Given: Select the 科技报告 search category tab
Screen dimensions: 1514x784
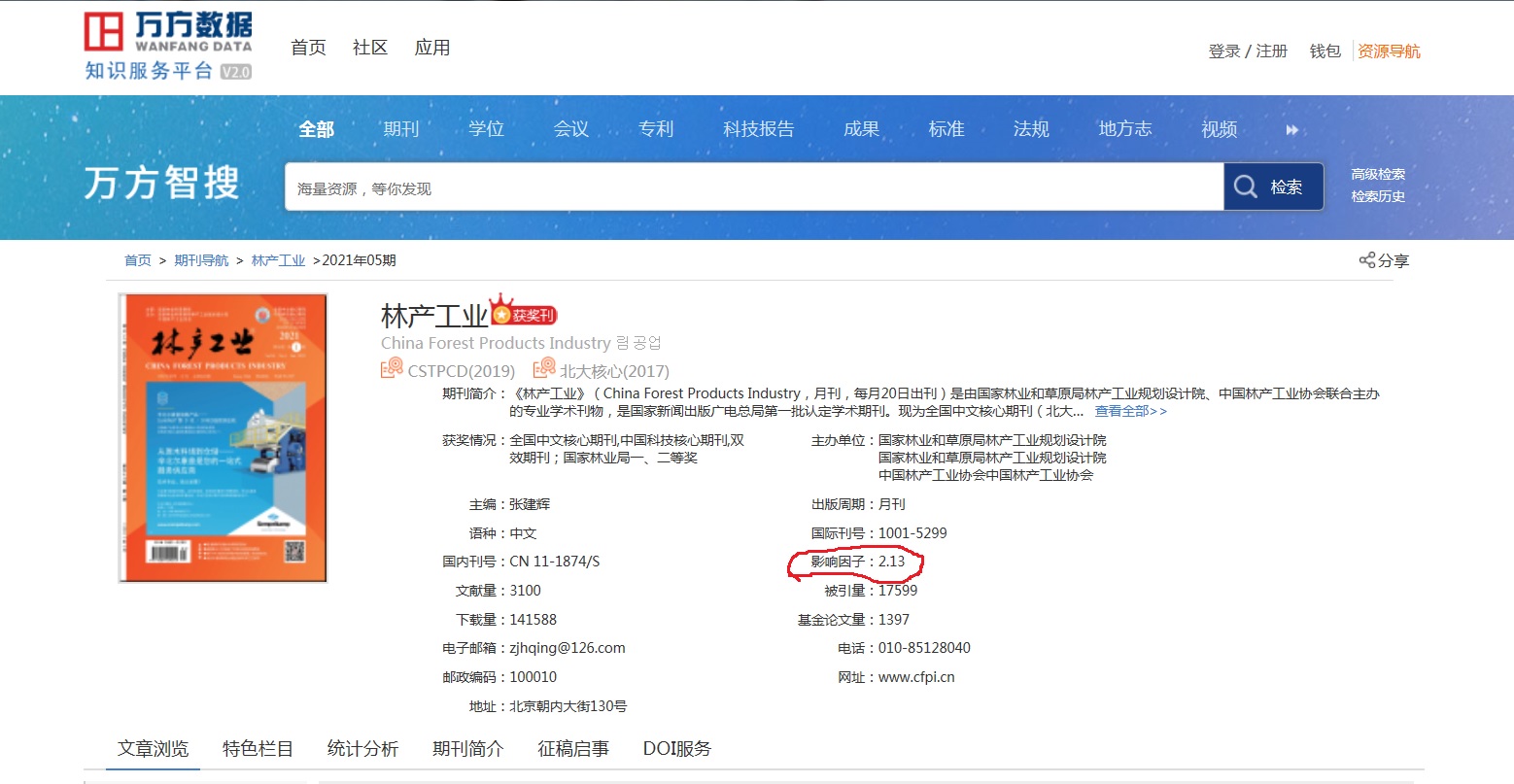Looking at the screenshot, I should click(x=759, y=129).
